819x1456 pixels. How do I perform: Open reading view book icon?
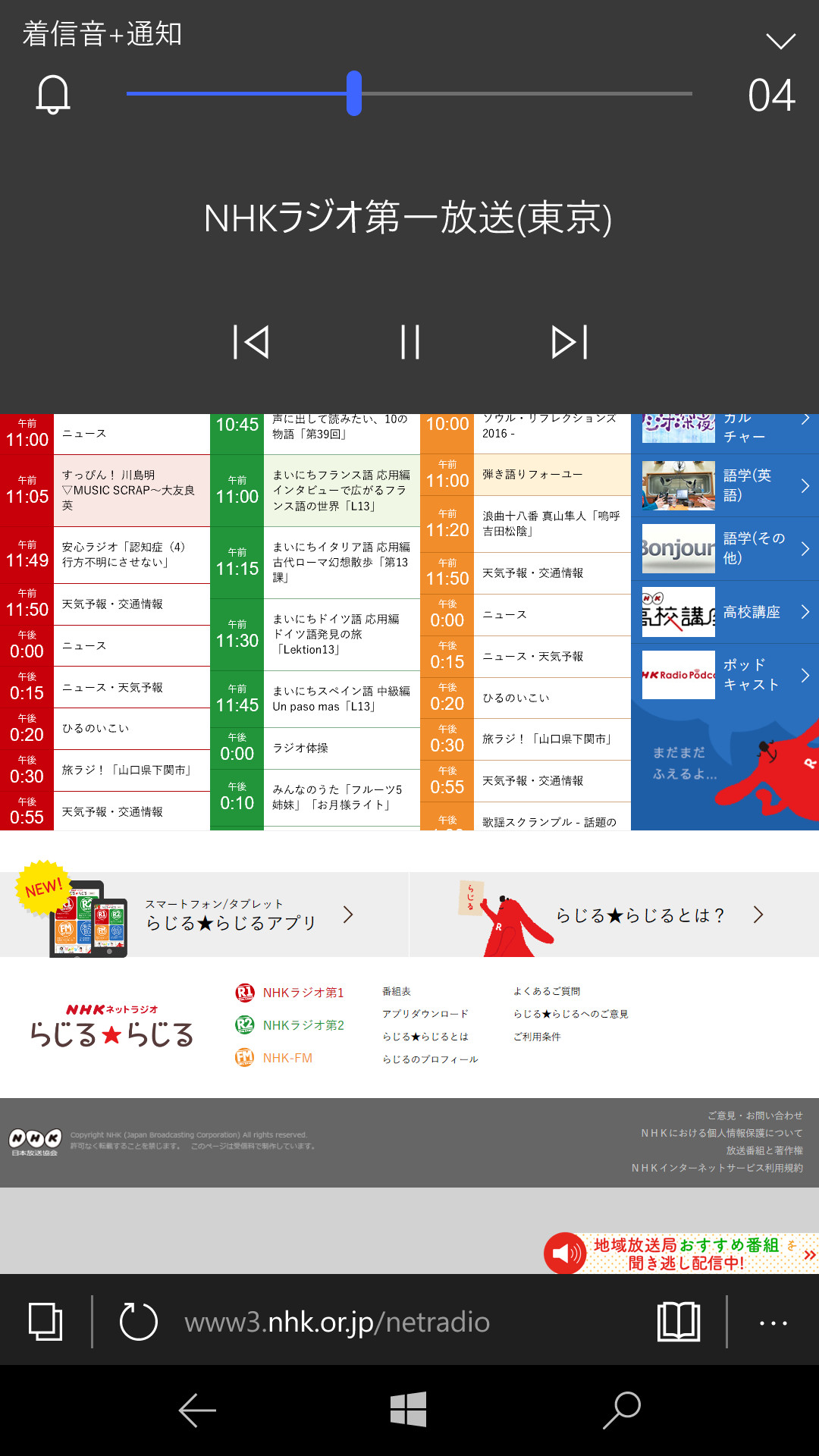point(679,1322)
